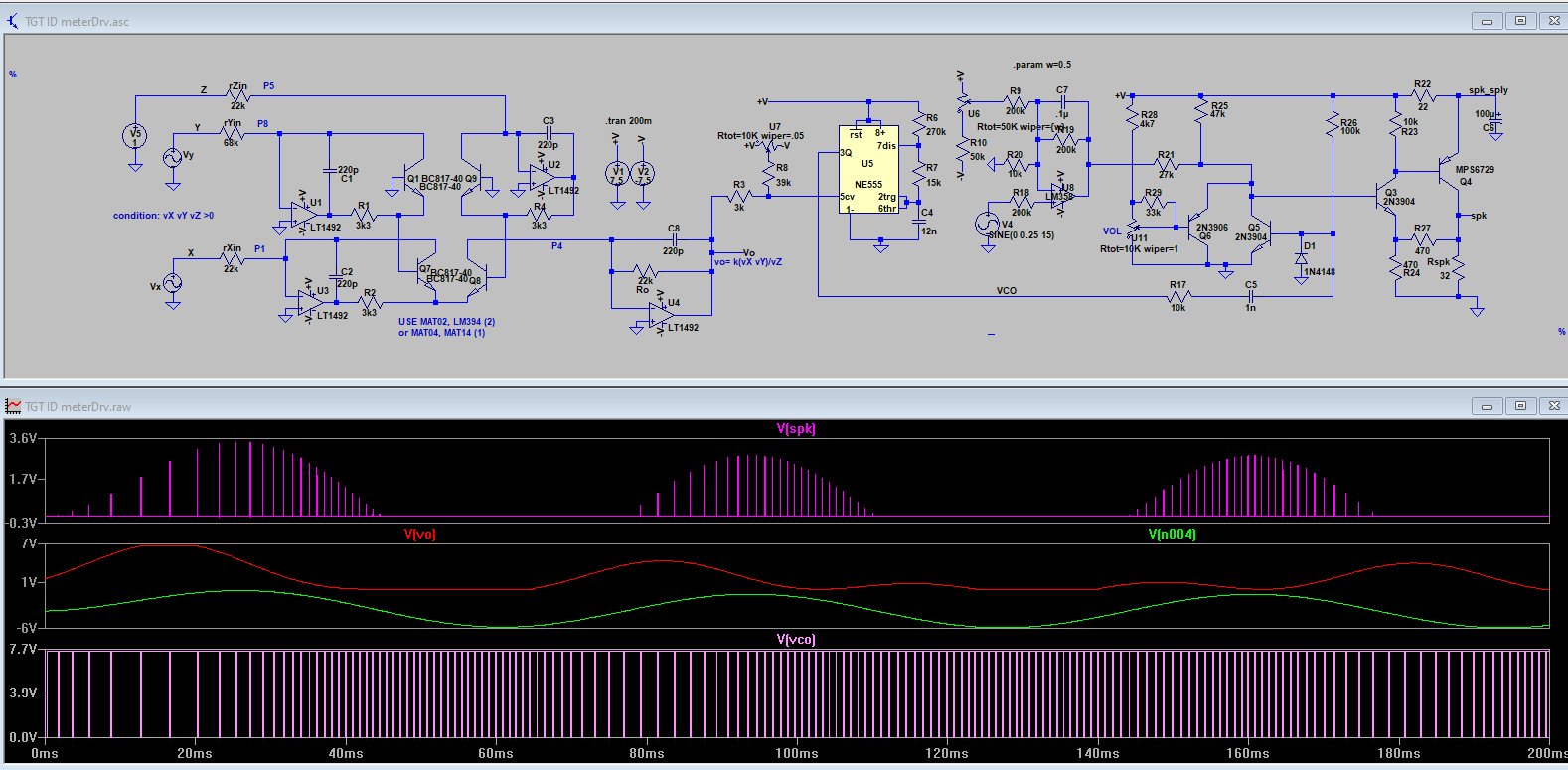Click the waveform window icon beside meterDrv.raw
The width and height of the screenshot is (1568, 770).
click(x=13, y=406)
